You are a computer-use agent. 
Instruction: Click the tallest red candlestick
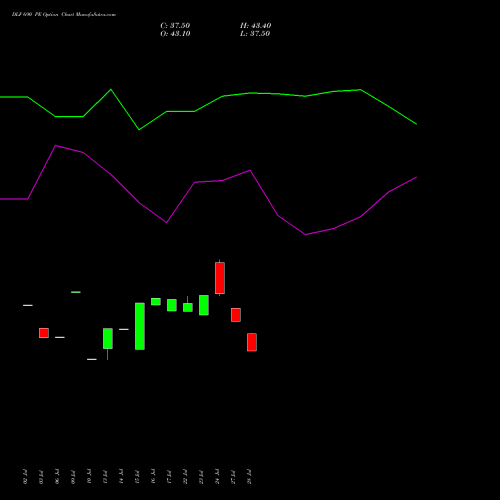pyautogui.click(x=220, y=278)
